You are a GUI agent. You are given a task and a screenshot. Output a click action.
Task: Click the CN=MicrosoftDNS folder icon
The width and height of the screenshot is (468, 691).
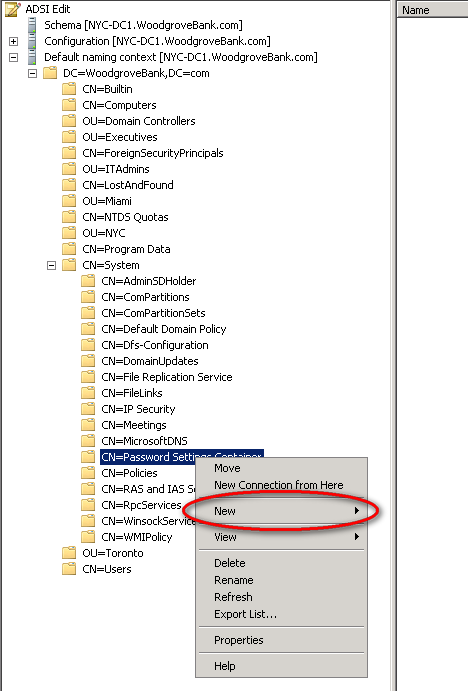coord(88,441)
